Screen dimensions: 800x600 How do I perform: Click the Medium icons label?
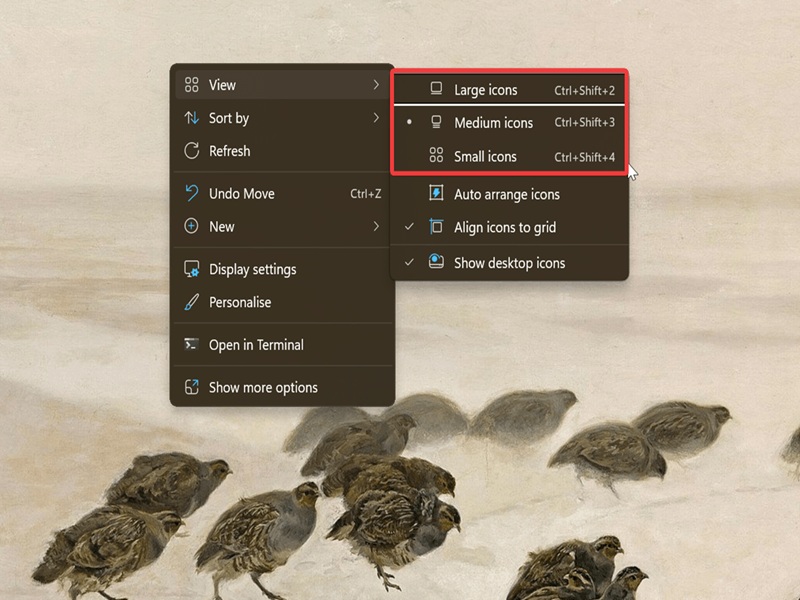pyautogui.click(x=493, y=123)
